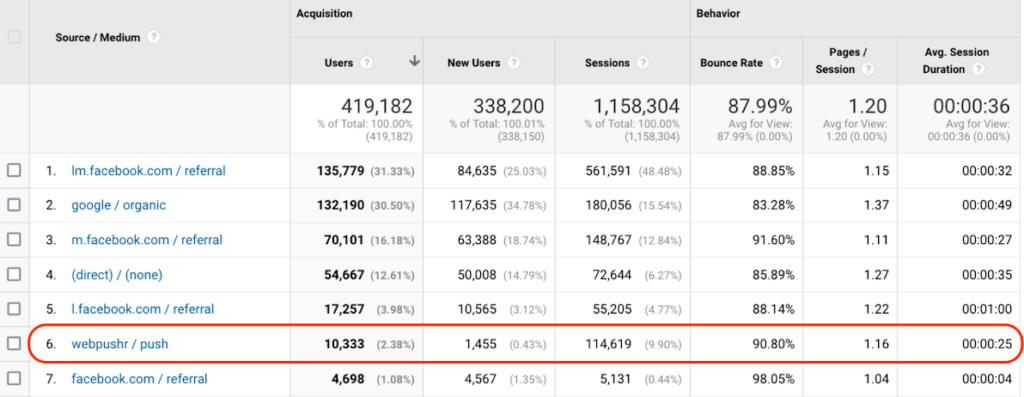
Task: Select total new users value 338,200
Action: tap(508, 106)
